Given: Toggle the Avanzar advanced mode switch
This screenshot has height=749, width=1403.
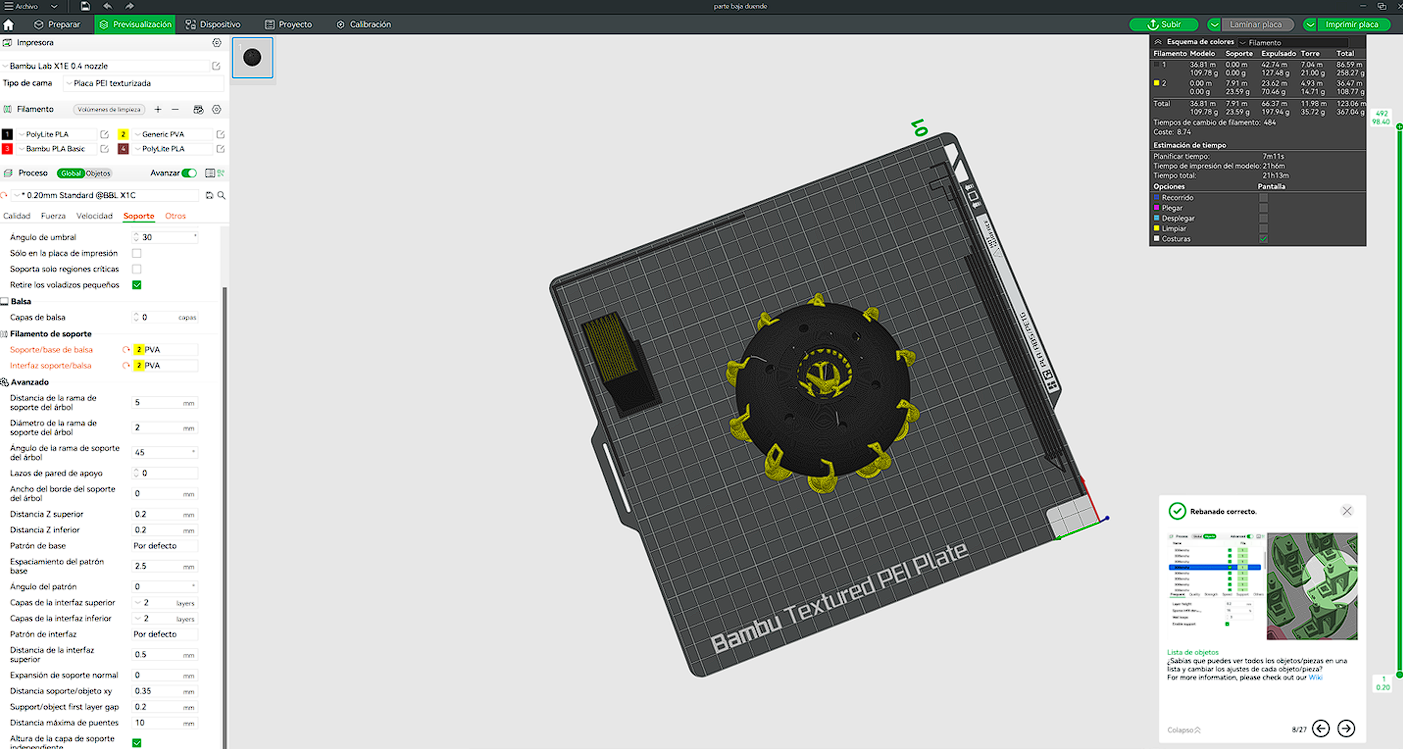Looking at the screenshot, I should (x=189, y=173).
